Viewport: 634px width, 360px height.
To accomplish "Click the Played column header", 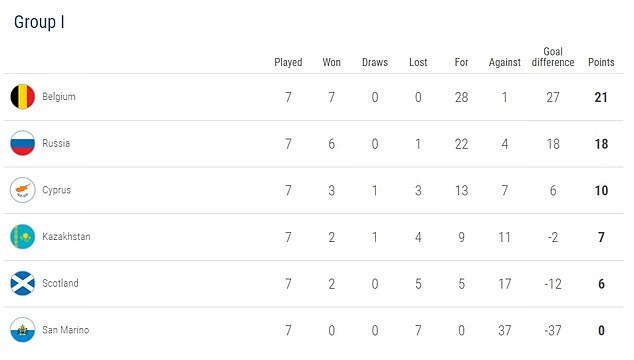I will (288, 62).
